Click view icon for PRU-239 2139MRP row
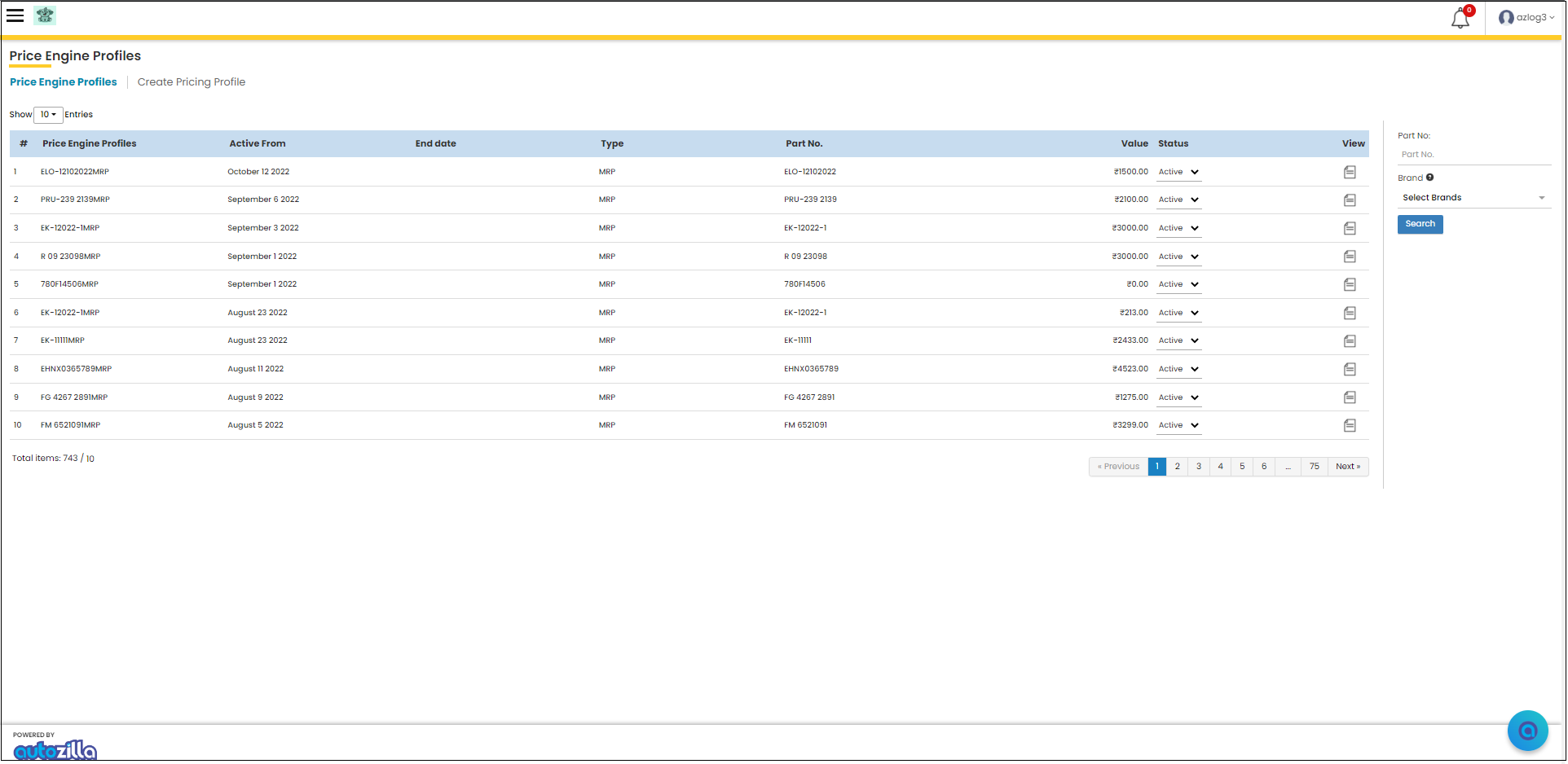This screenshot has width=1568, height=764. (x=1349, y=200)
